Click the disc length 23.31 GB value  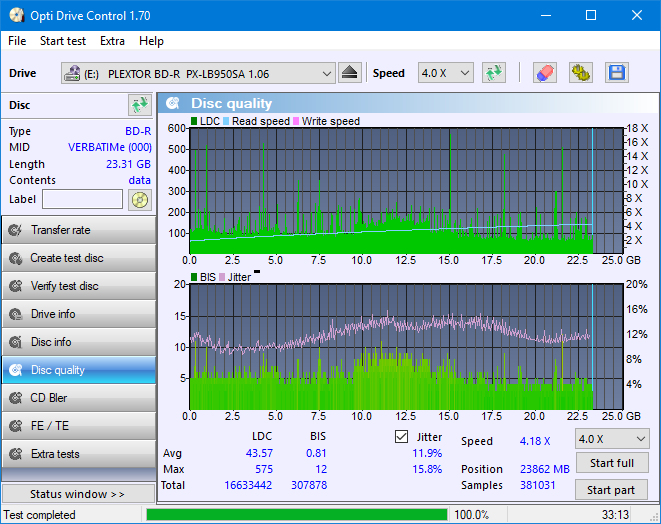pyautogui.click(x=128, y=164)
